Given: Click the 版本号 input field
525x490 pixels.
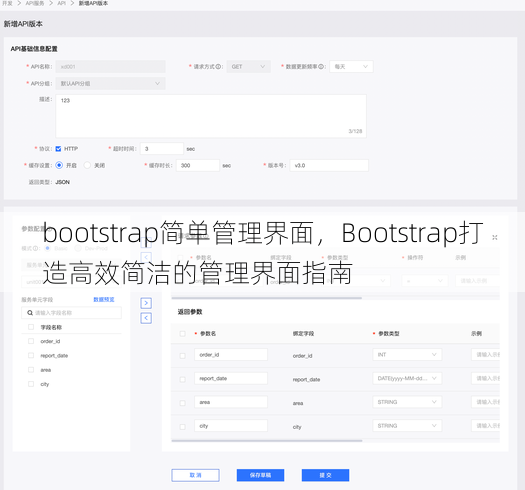Looking at the screenshot, I should (x=329, y=165).
